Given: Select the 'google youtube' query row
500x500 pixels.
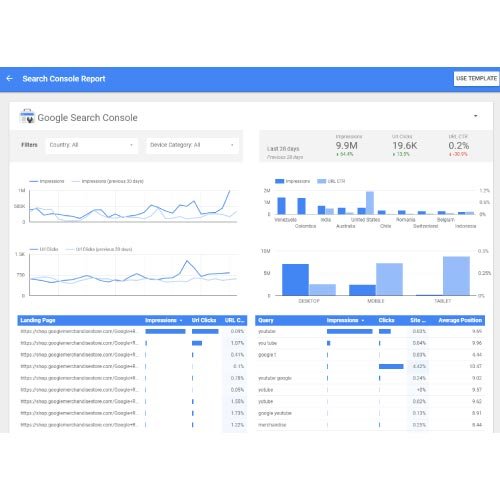Looking at the screenshot, I should [370, 413].
